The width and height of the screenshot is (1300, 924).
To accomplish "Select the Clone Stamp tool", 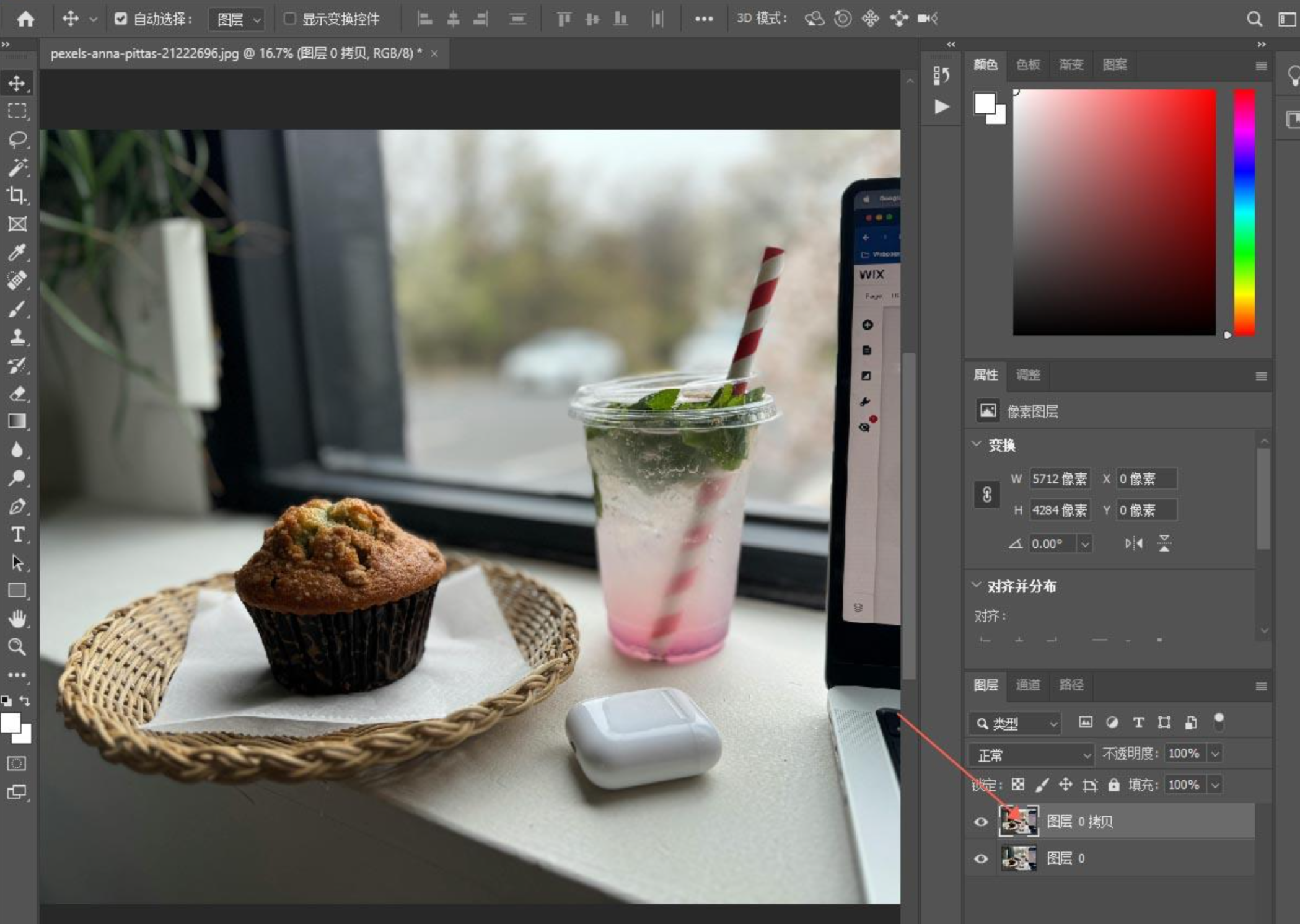I will 17,337.
